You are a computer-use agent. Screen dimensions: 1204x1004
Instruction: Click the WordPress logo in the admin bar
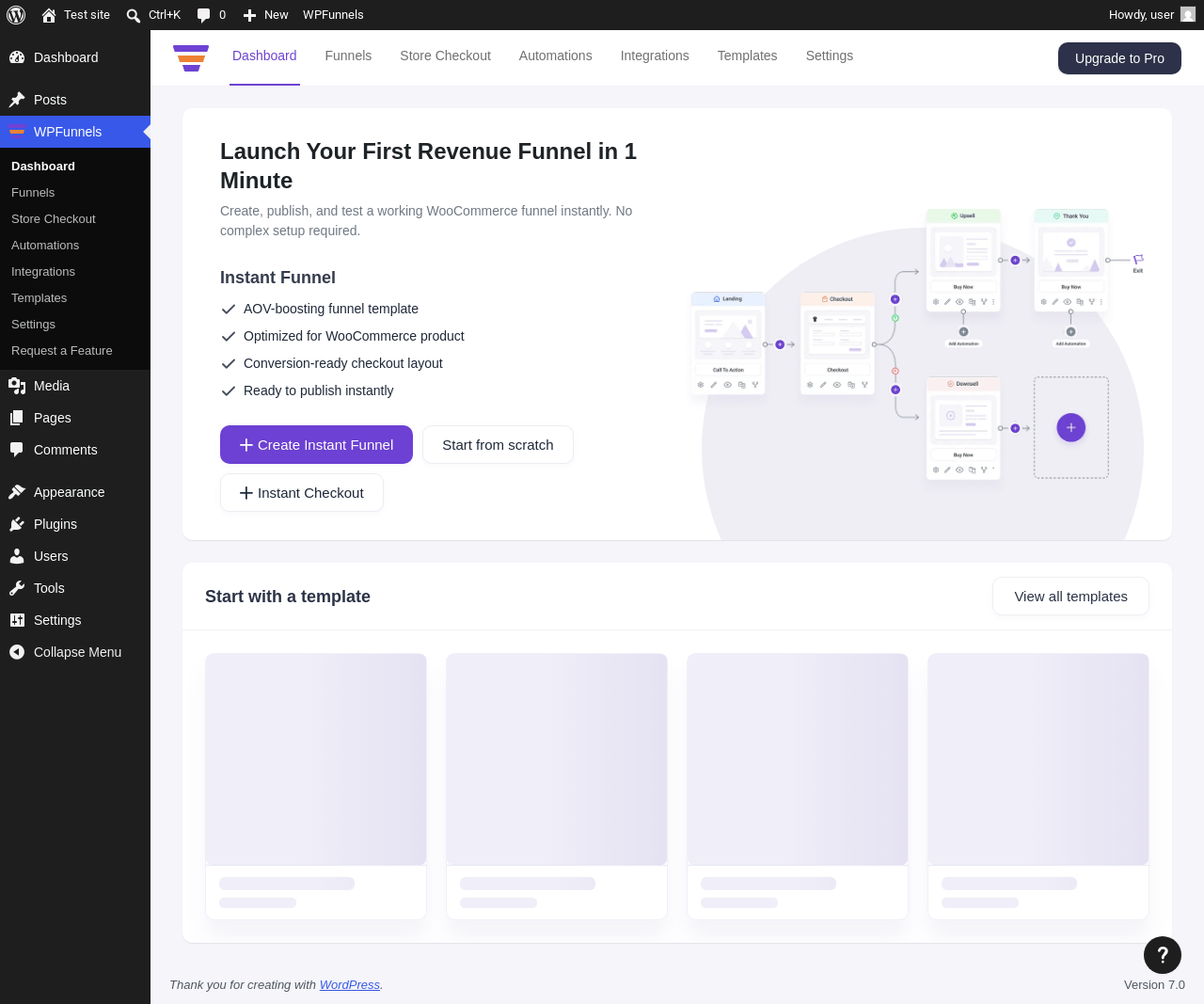(16, 15)
